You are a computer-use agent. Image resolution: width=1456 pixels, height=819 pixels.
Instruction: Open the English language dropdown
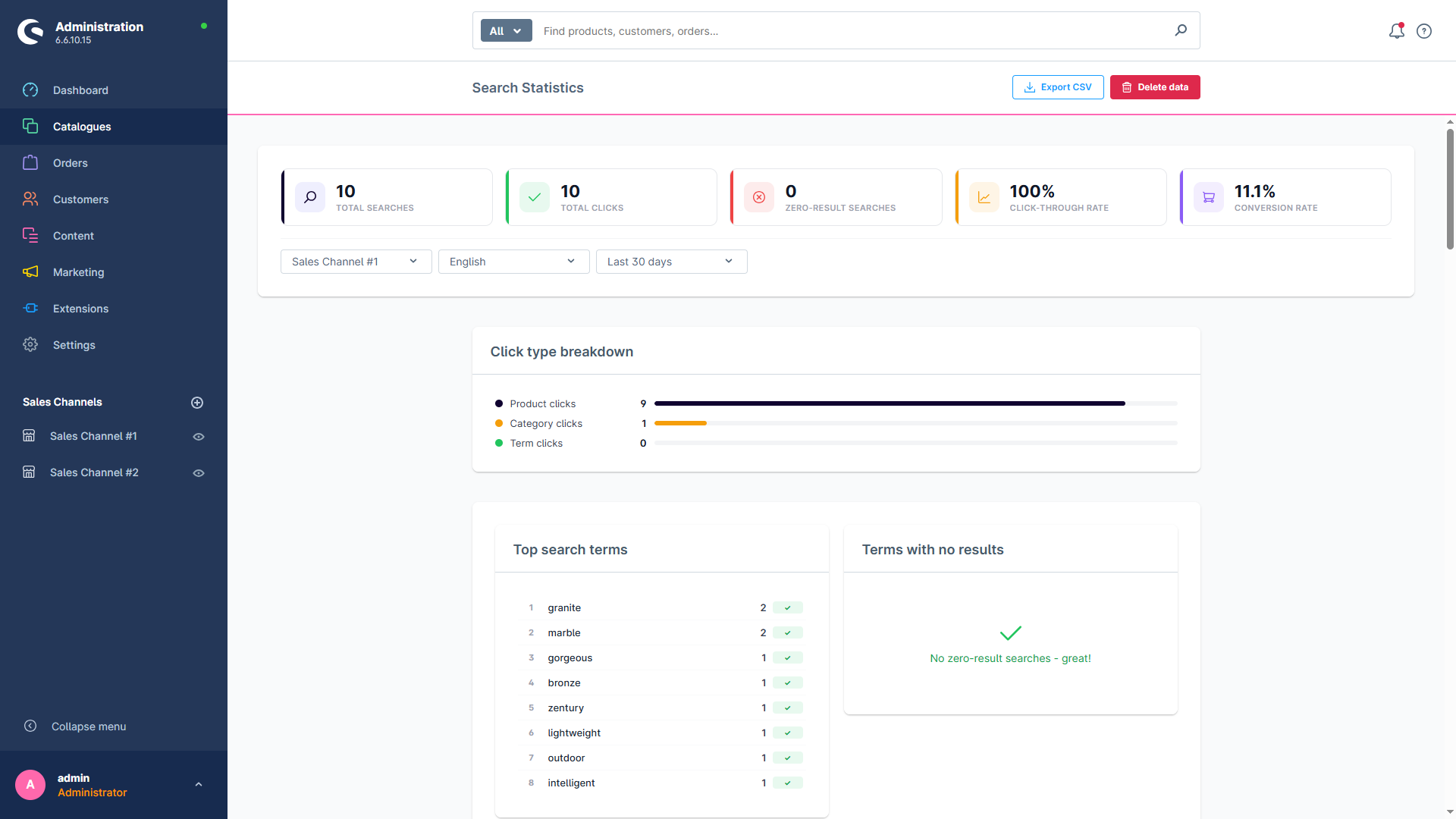pos(514,262)
